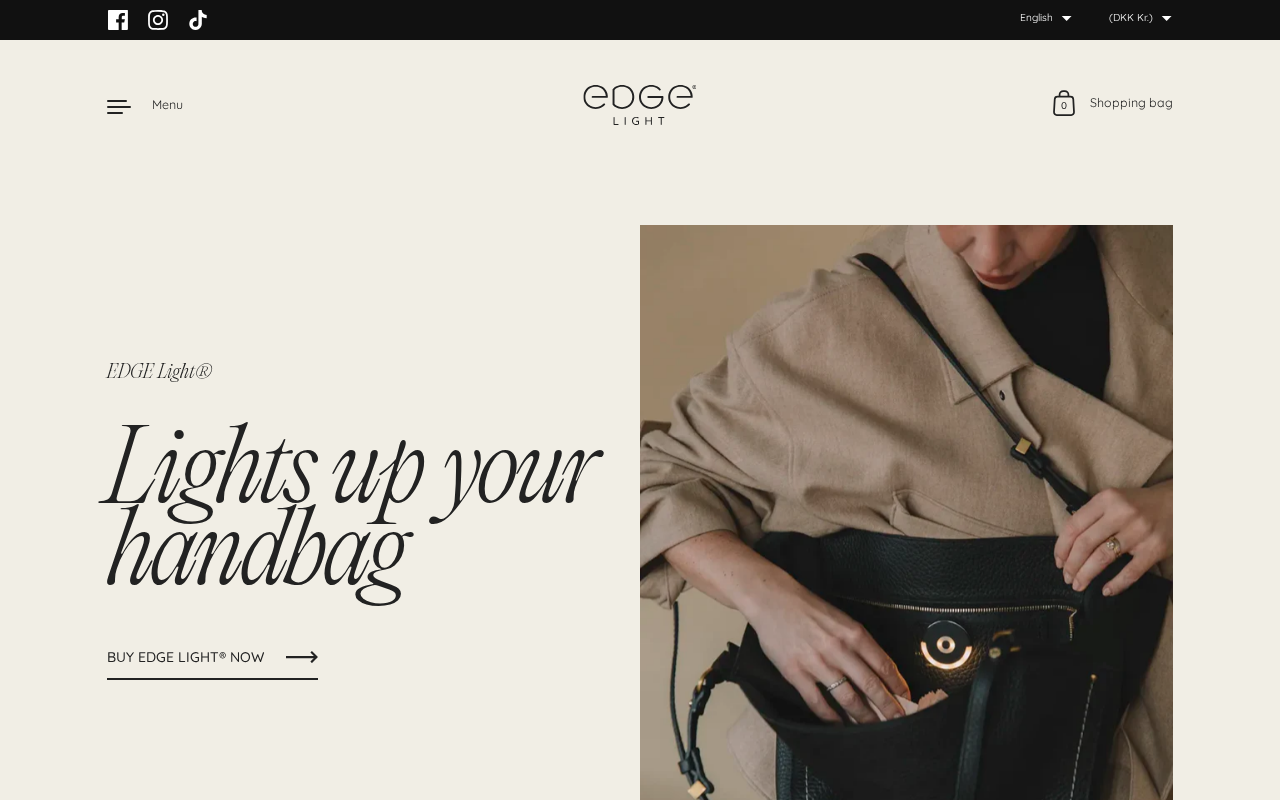Open the English language dropdown
The image size is (1280, 800).
(x=1046, y=18)
